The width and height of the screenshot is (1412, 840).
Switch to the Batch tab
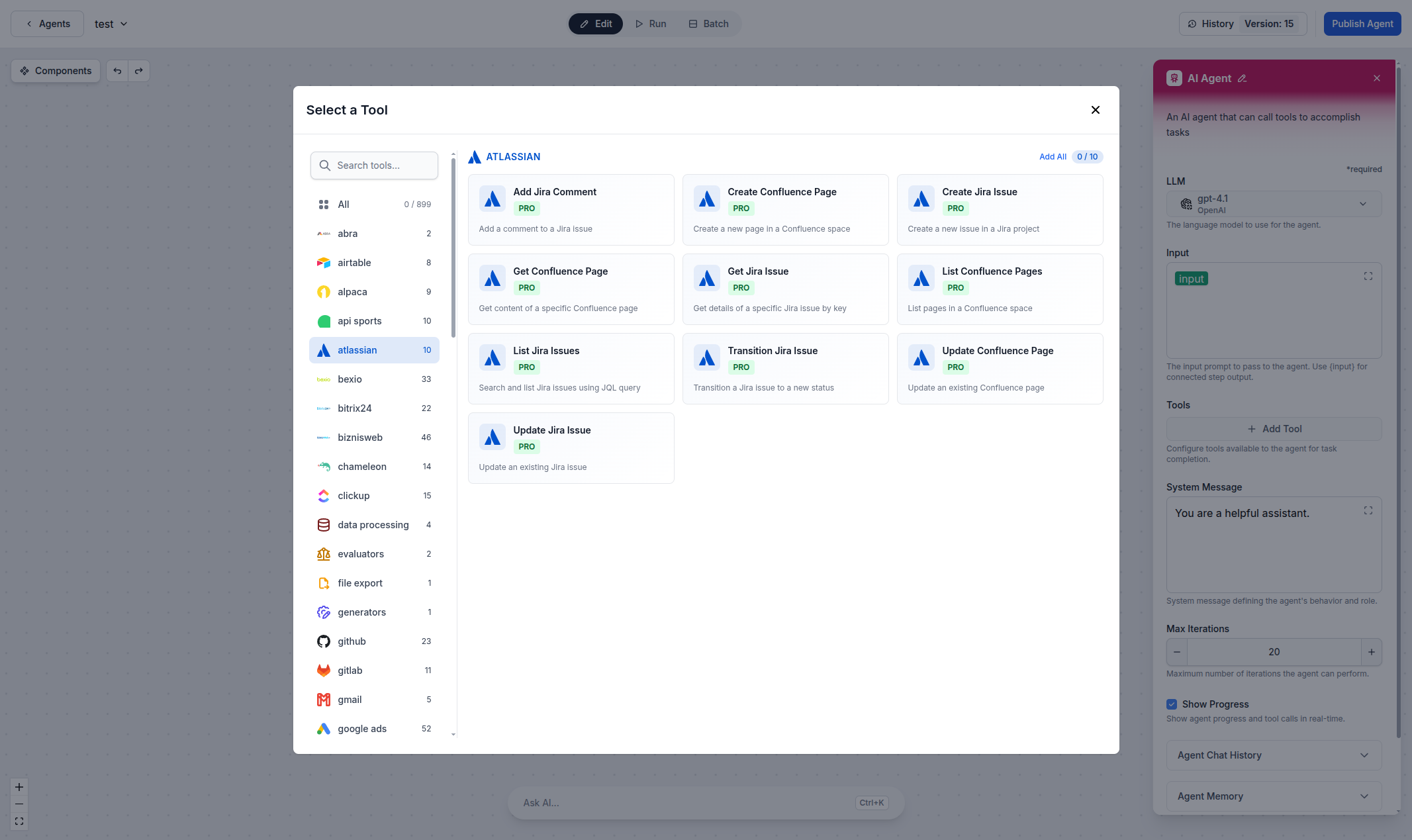click(x=708, y=23)
